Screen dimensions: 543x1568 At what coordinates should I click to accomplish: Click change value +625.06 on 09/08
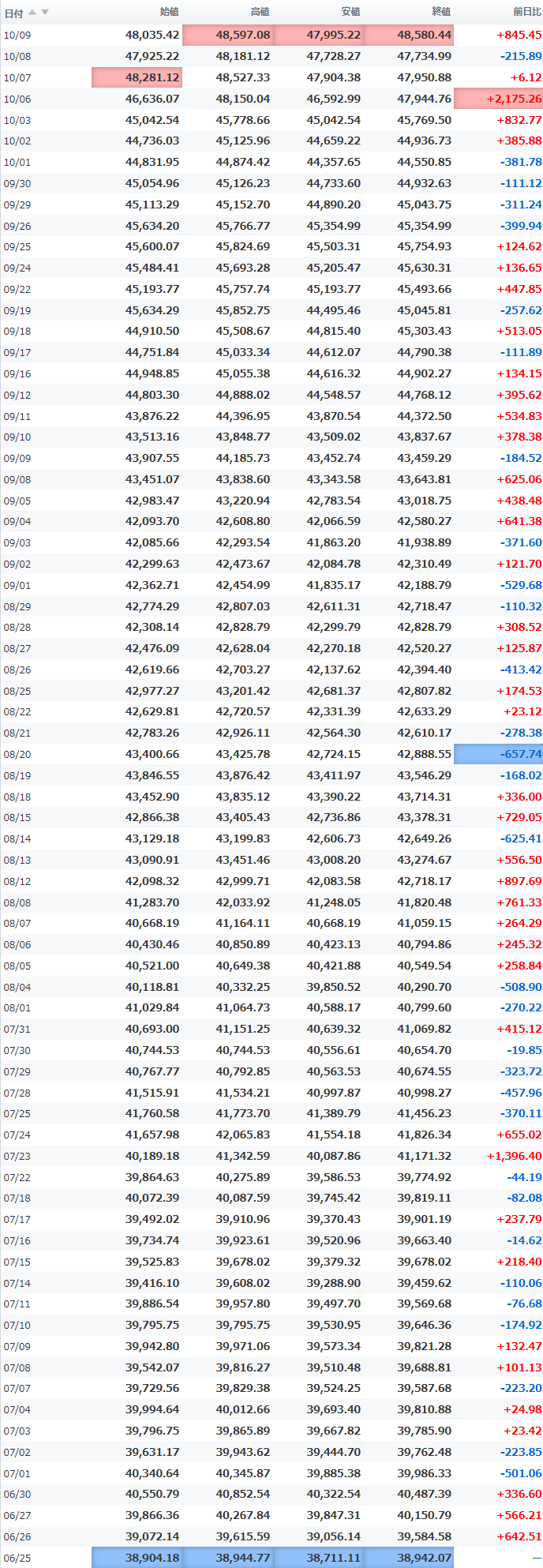pos(519,479)
